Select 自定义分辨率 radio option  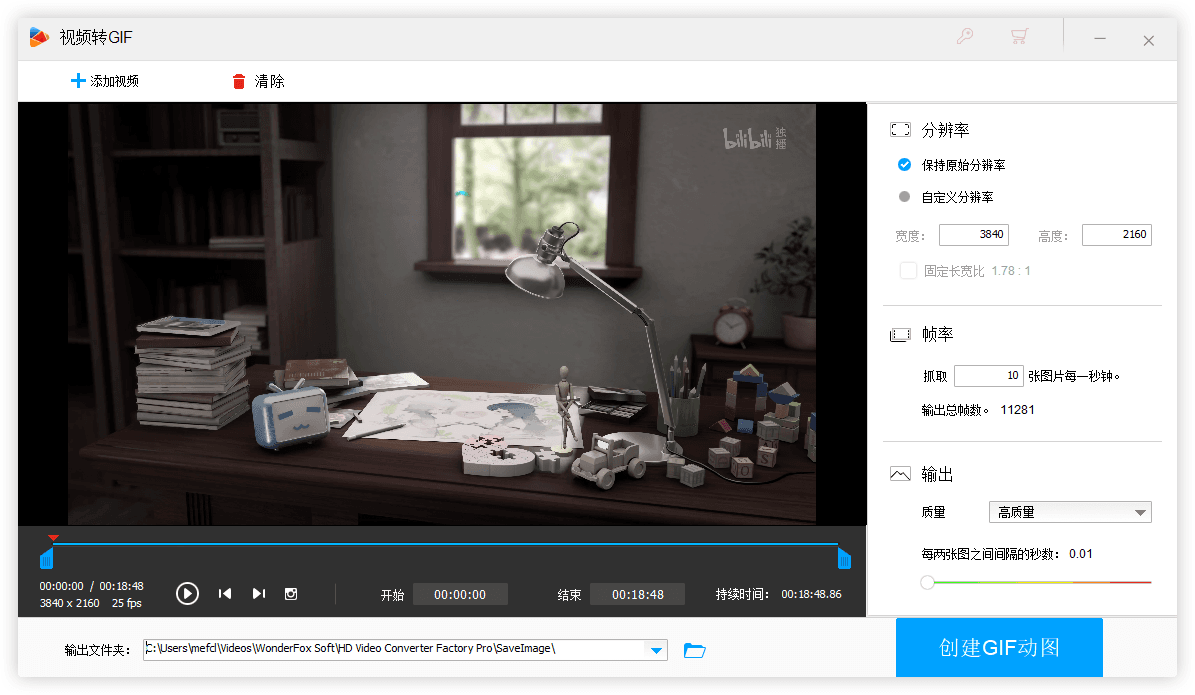(x=905, y=197)
